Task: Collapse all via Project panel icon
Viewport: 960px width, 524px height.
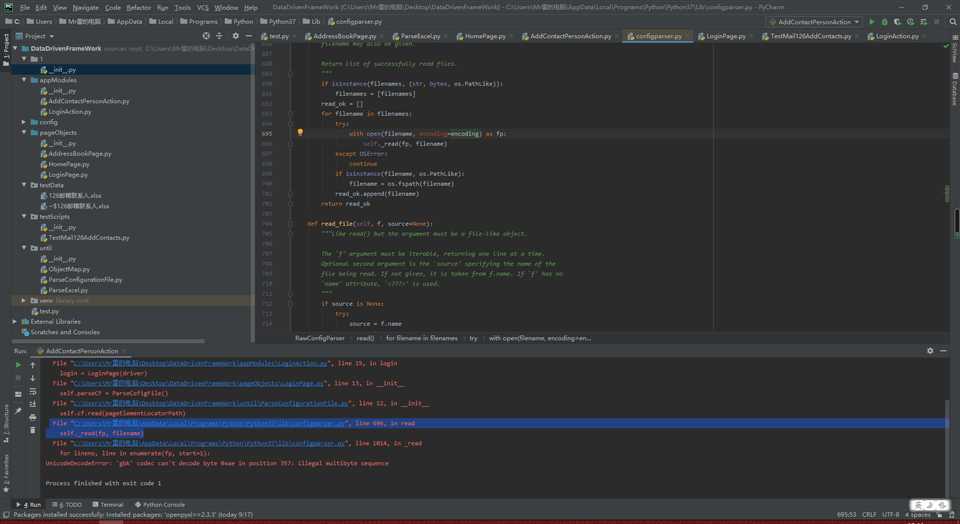Action: [x=219, y=36]
